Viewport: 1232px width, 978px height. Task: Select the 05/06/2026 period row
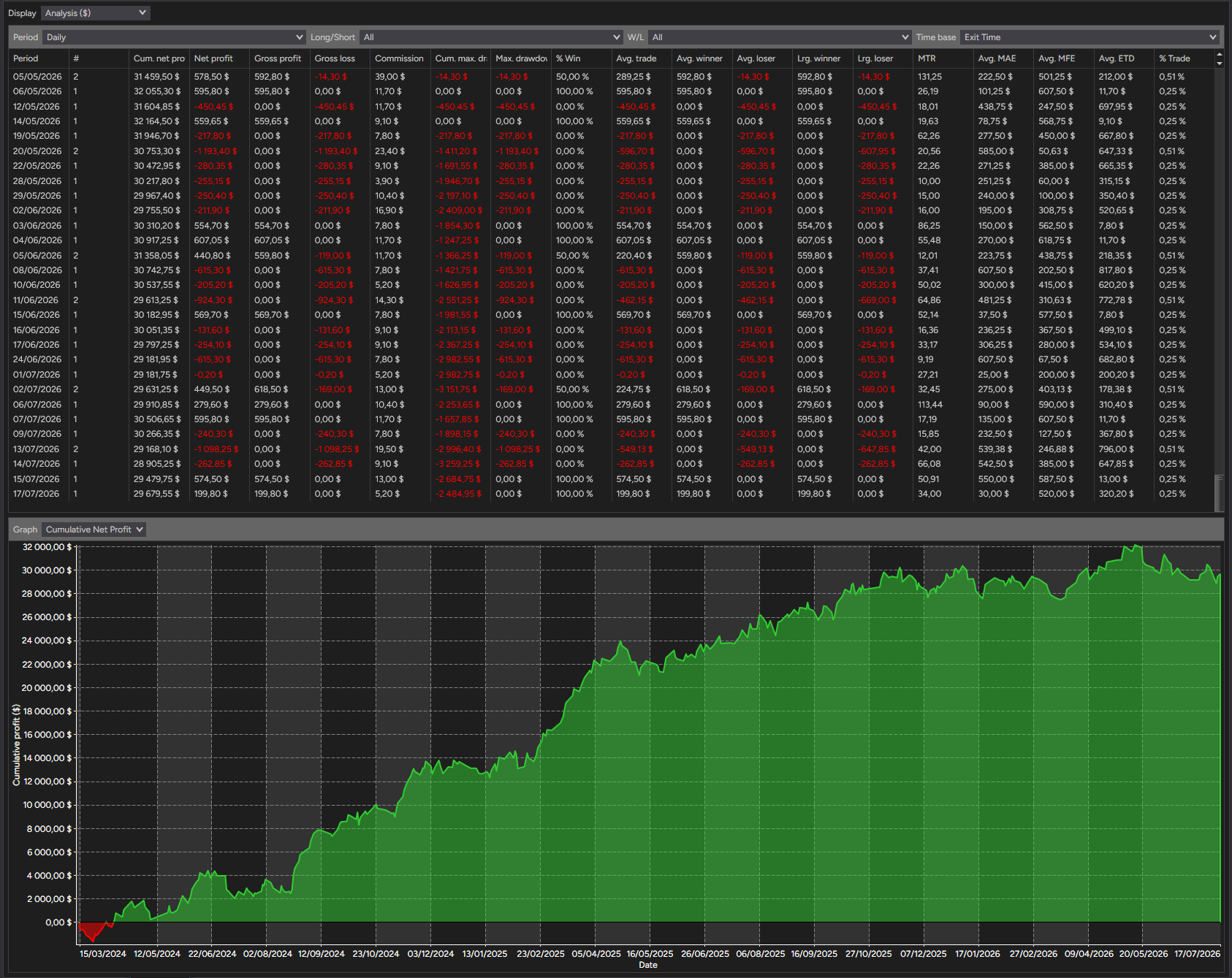[611, 256]
